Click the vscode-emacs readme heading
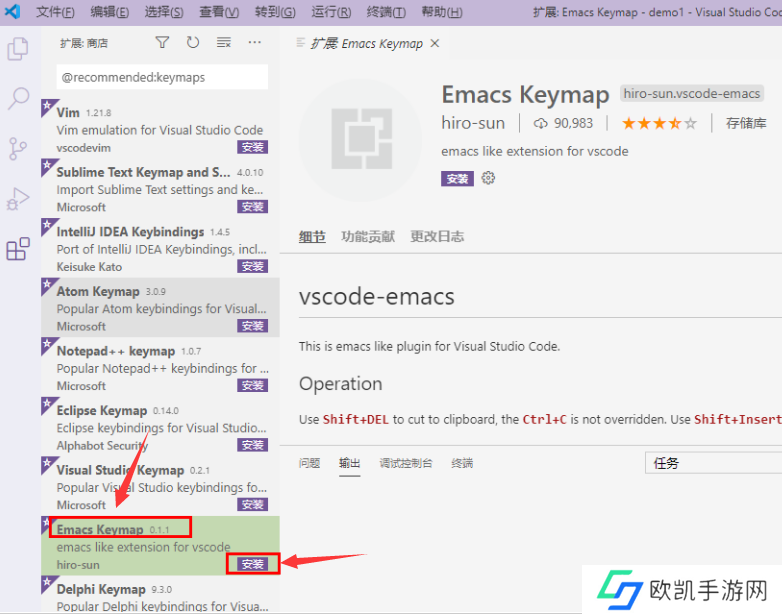 pos(377,297)
